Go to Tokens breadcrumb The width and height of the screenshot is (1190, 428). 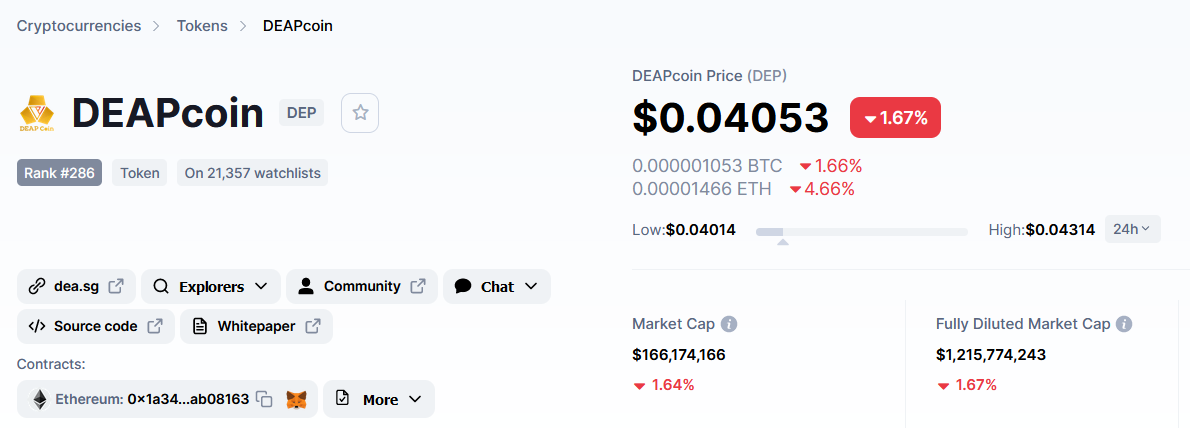(202, 26)
